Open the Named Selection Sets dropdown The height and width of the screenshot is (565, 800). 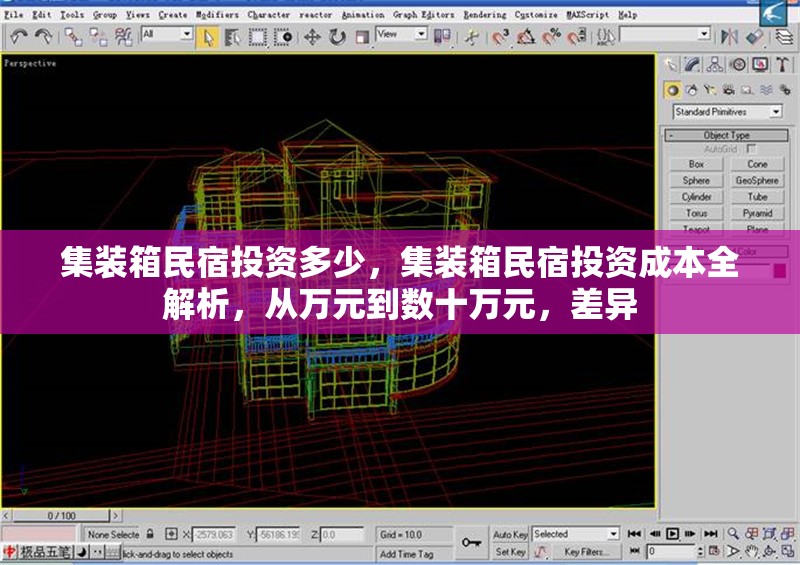pyautogui.click(x=665, y=34)
